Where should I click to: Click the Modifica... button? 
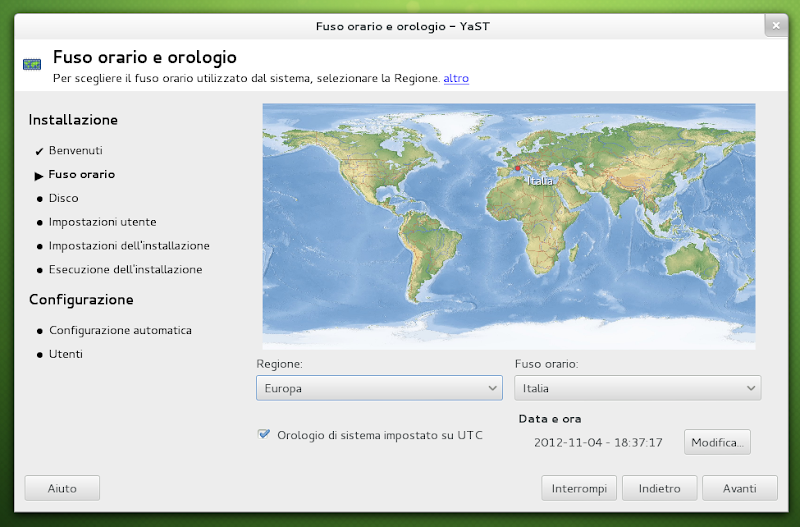click(717, 442)
